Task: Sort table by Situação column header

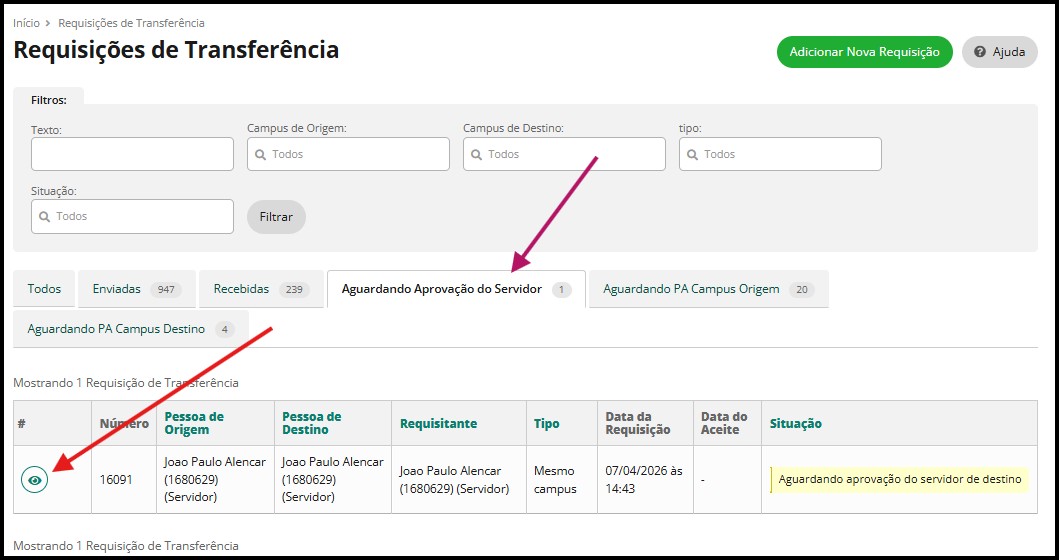Action: pyautogui.click(x=796, y=424)
